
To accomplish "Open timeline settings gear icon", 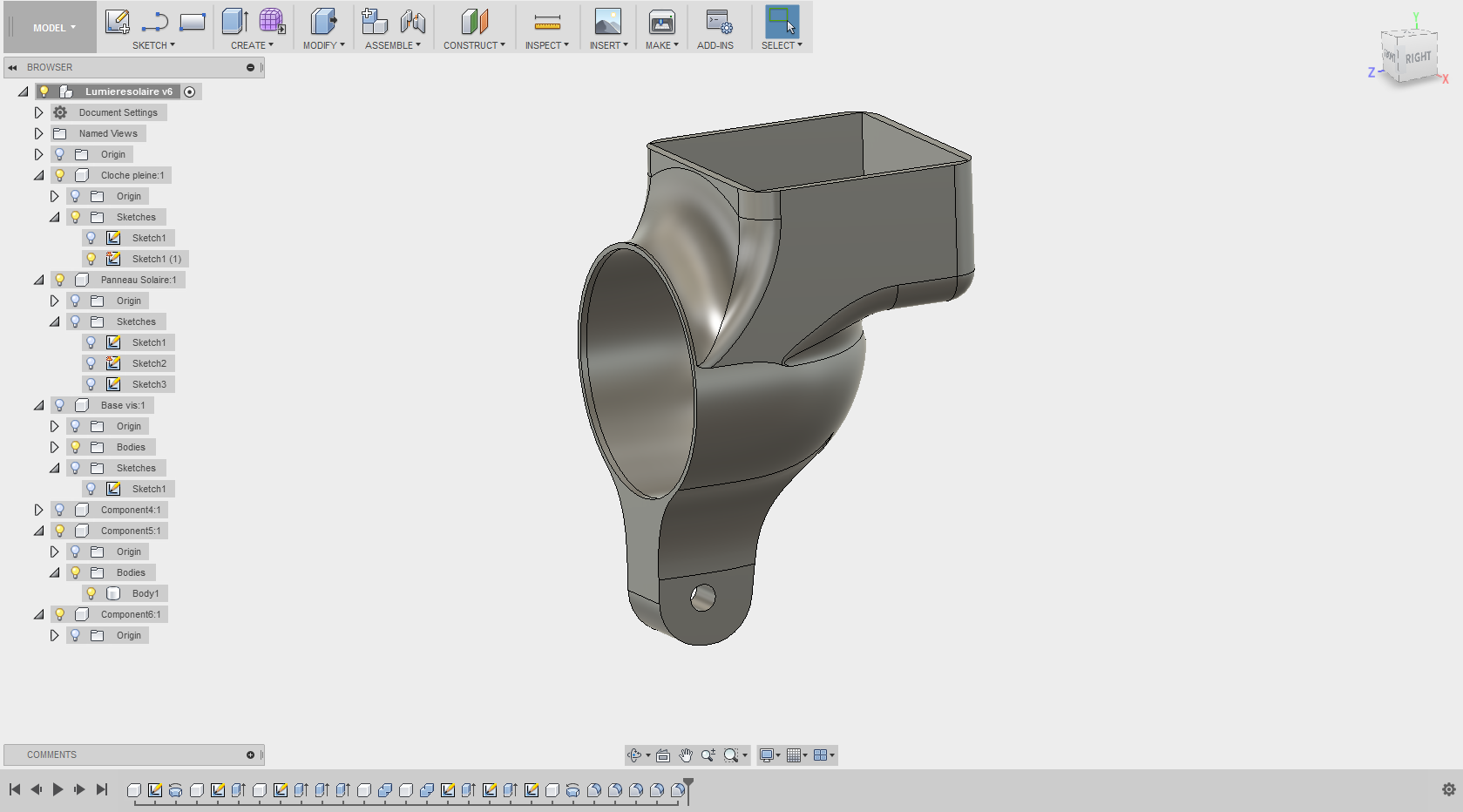I will [1449, 789].
